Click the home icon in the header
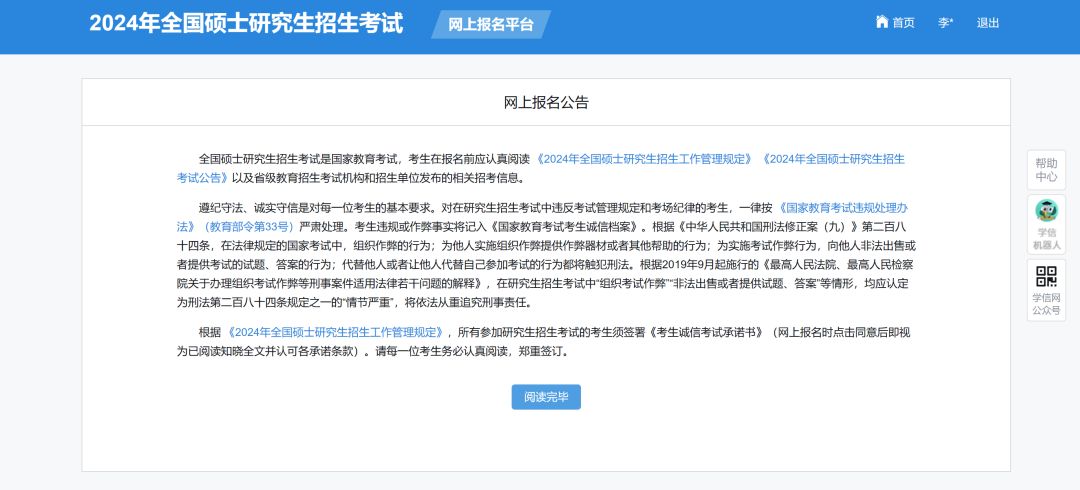The height and width of the screenshot is (490, 1080). click(881, 22)
